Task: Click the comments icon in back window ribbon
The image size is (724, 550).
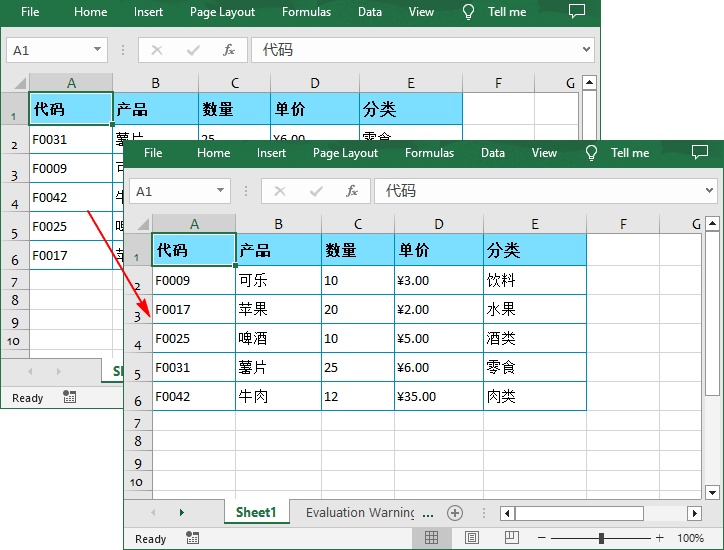Action: 577,11
